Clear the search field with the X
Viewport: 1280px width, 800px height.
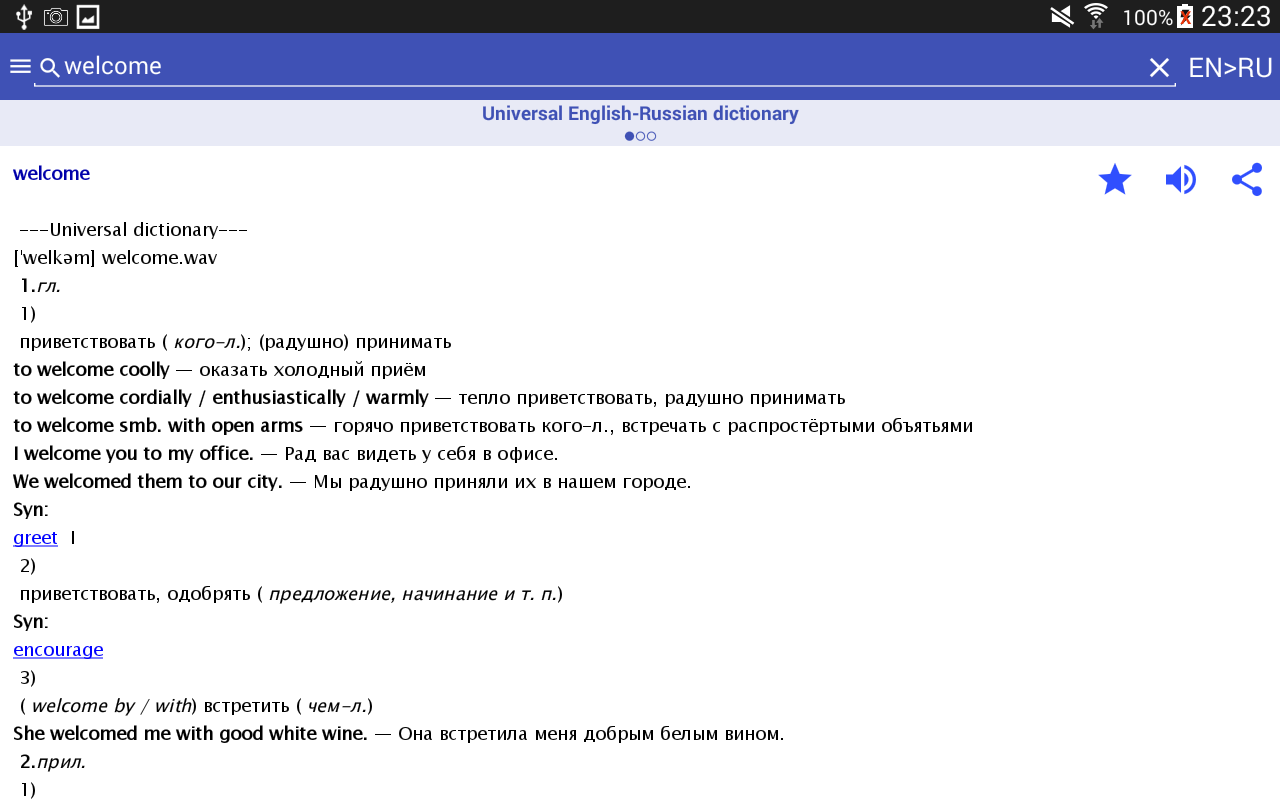(1159, 68)
